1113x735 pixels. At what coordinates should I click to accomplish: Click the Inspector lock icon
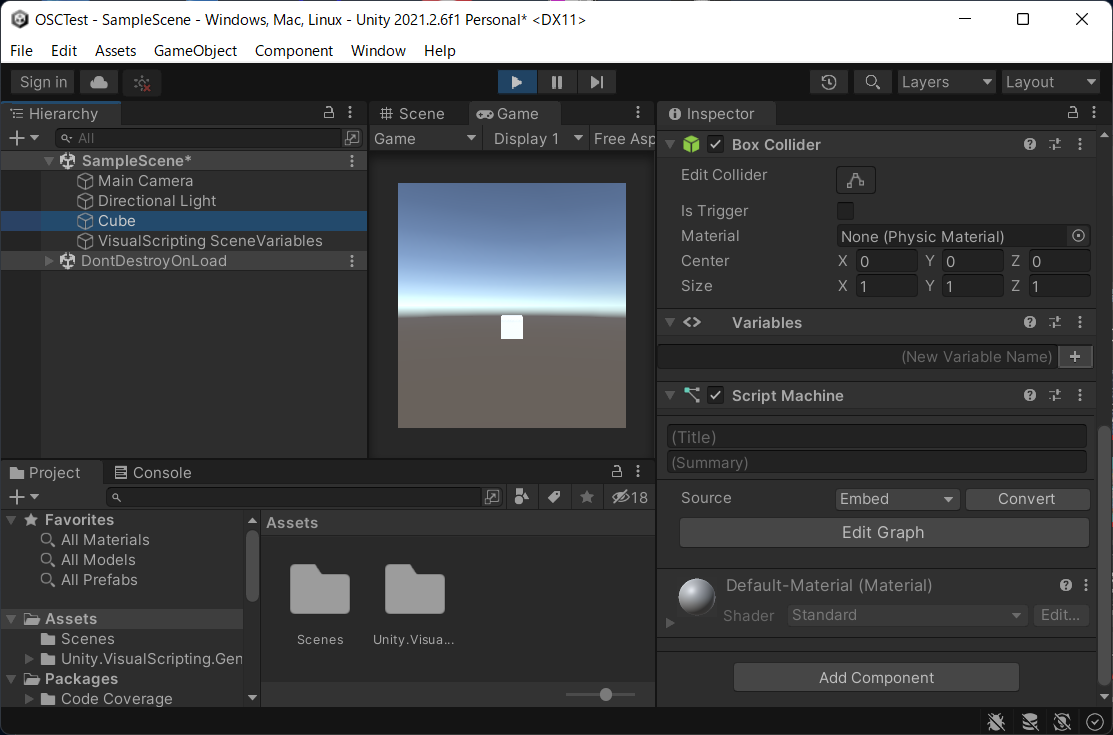(x=1073, y=113)
